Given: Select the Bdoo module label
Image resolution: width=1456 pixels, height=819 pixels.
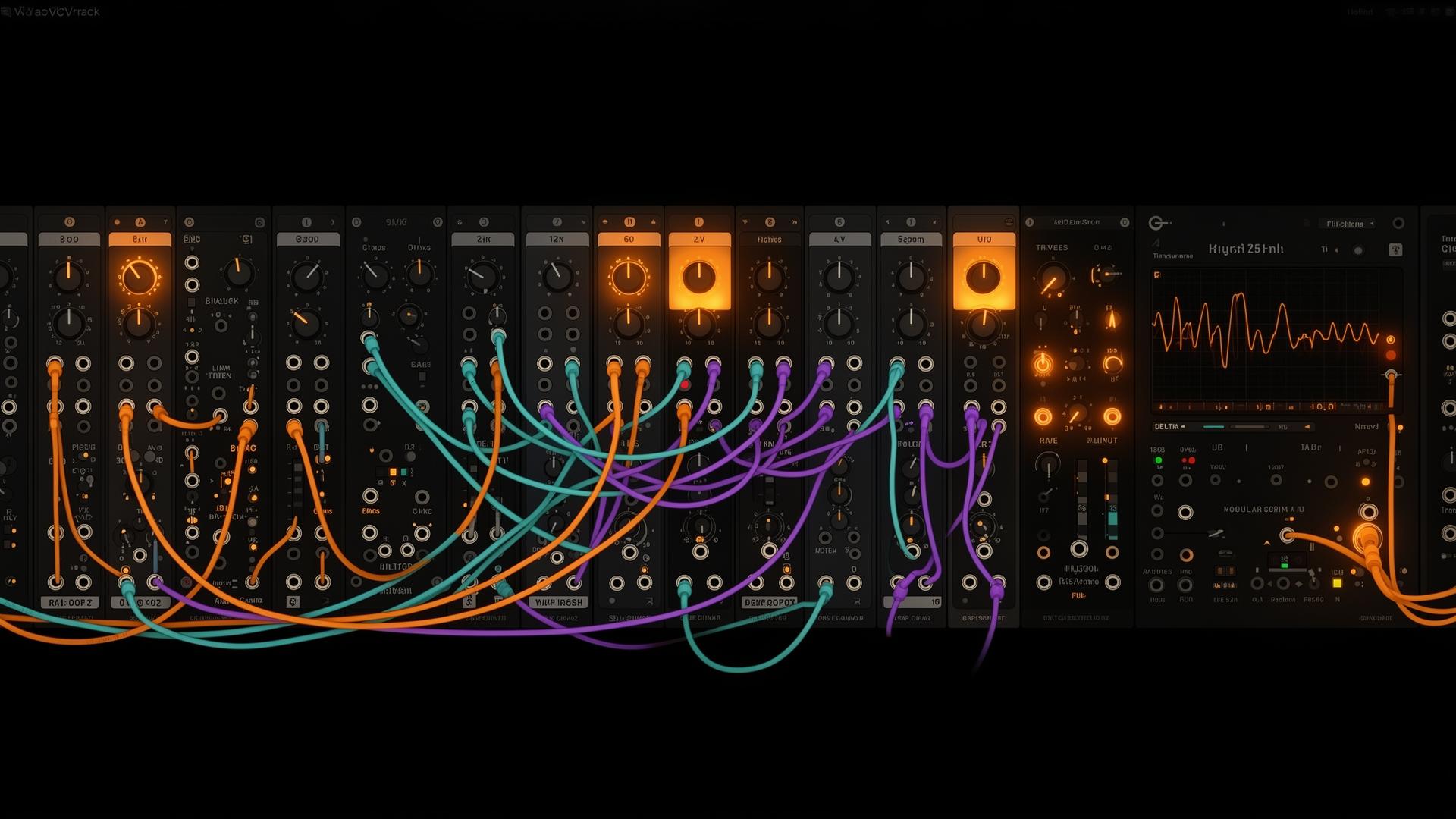Looking at the screenshot, I should pyautogui.click(x=307, y=239).
